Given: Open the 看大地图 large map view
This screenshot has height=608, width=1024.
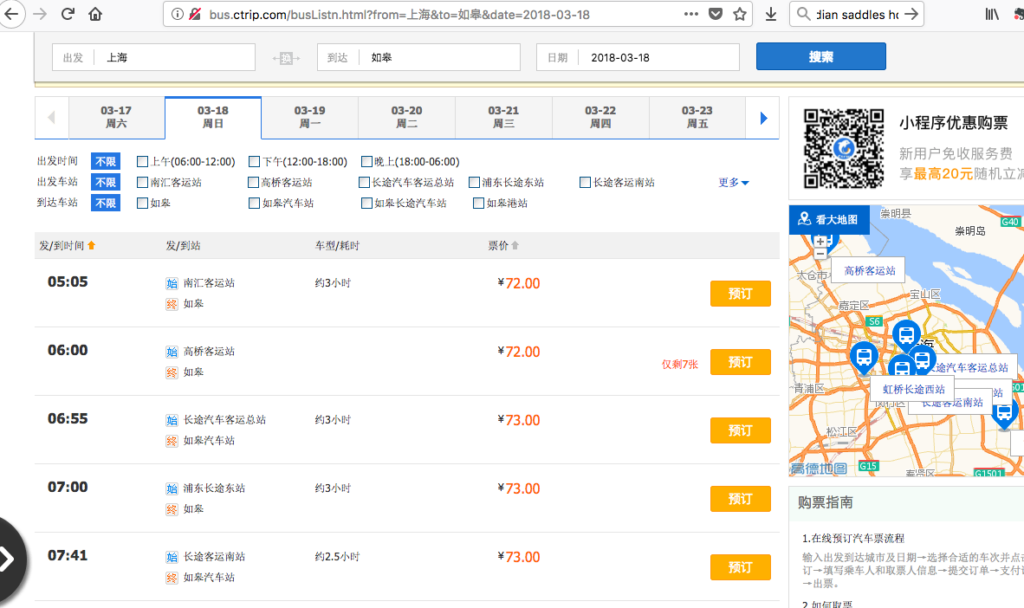Looking at the screenshot, I should tap(829, 219).
